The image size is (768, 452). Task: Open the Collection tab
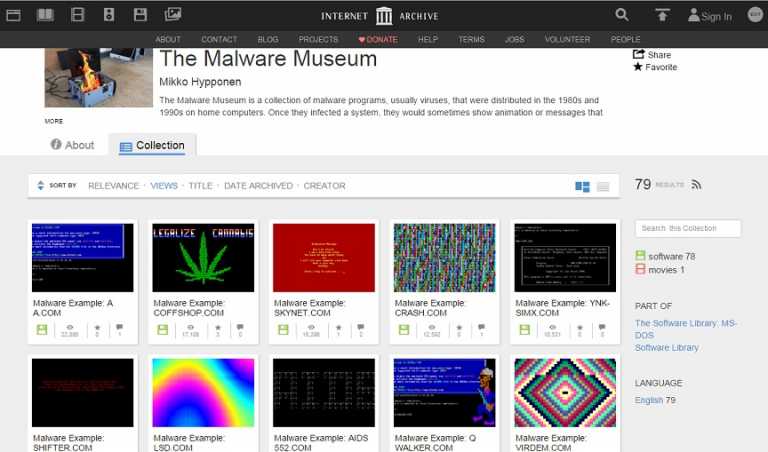point(152,145)
